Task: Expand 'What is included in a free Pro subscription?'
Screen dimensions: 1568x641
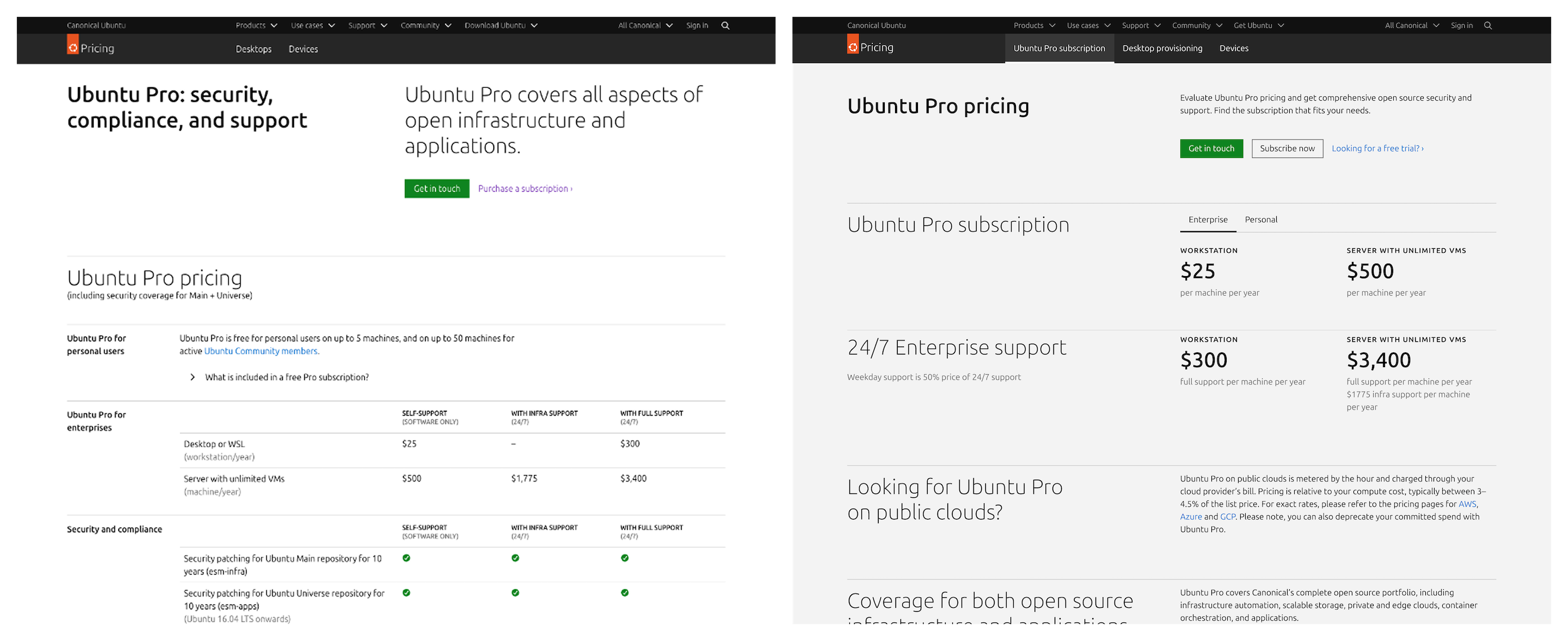Action: click(x=286, y=377)
